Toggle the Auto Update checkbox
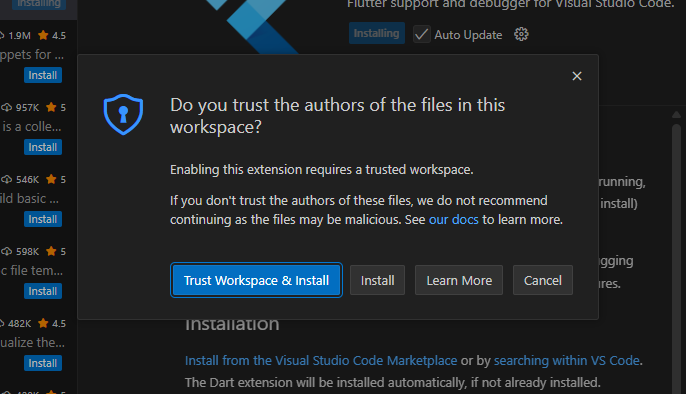The image size is (686, 394). tap(421, 35)
